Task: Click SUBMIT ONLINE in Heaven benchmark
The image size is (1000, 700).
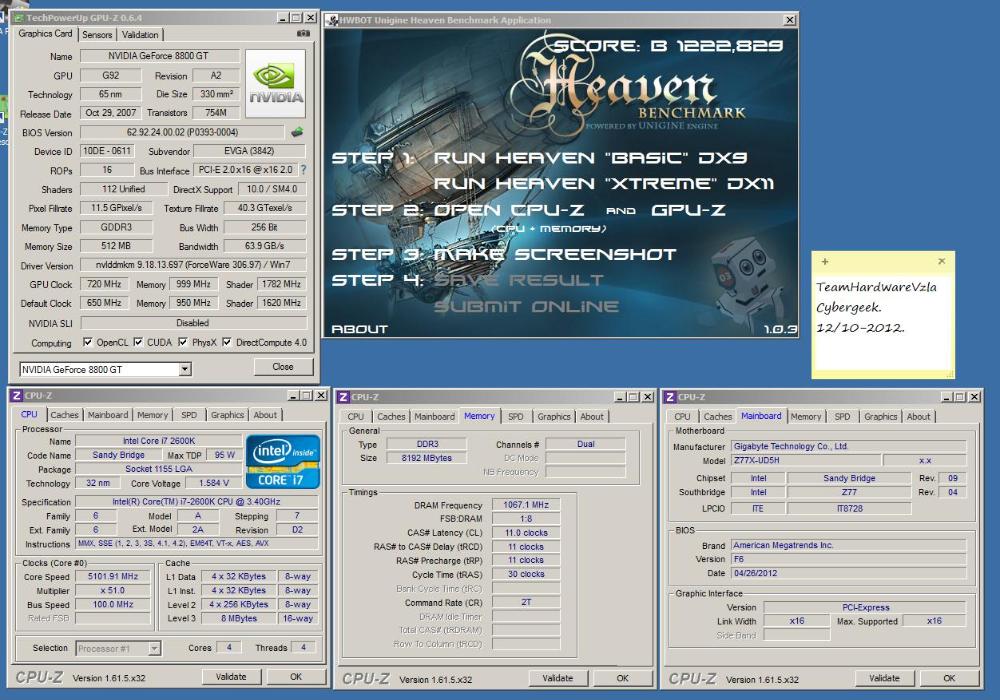Action: (x=526, y=307)
